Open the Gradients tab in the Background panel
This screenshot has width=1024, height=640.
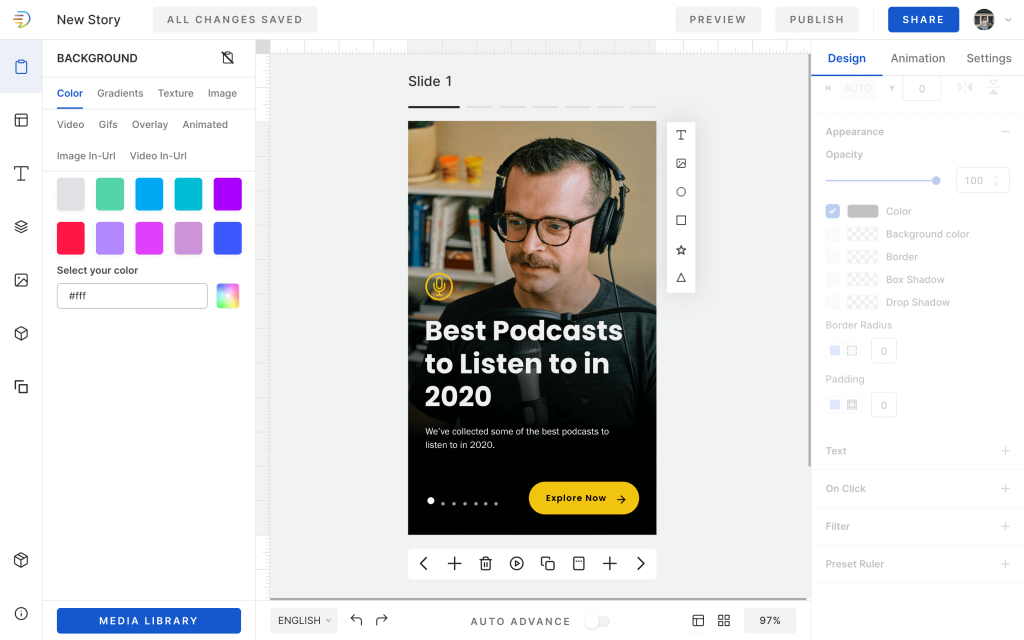point(120,93)
